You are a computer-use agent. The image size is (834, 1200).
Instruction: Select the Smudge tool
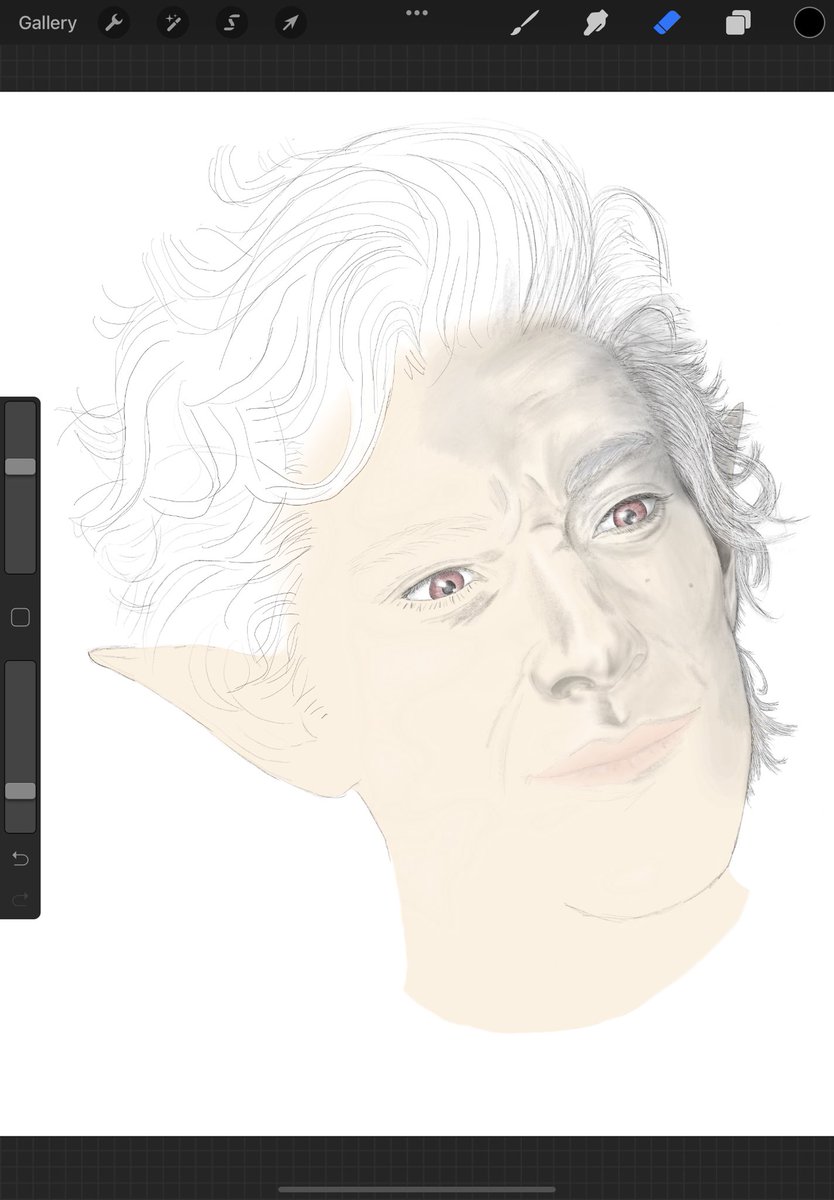pyautogui.click(x=595, y=22)
